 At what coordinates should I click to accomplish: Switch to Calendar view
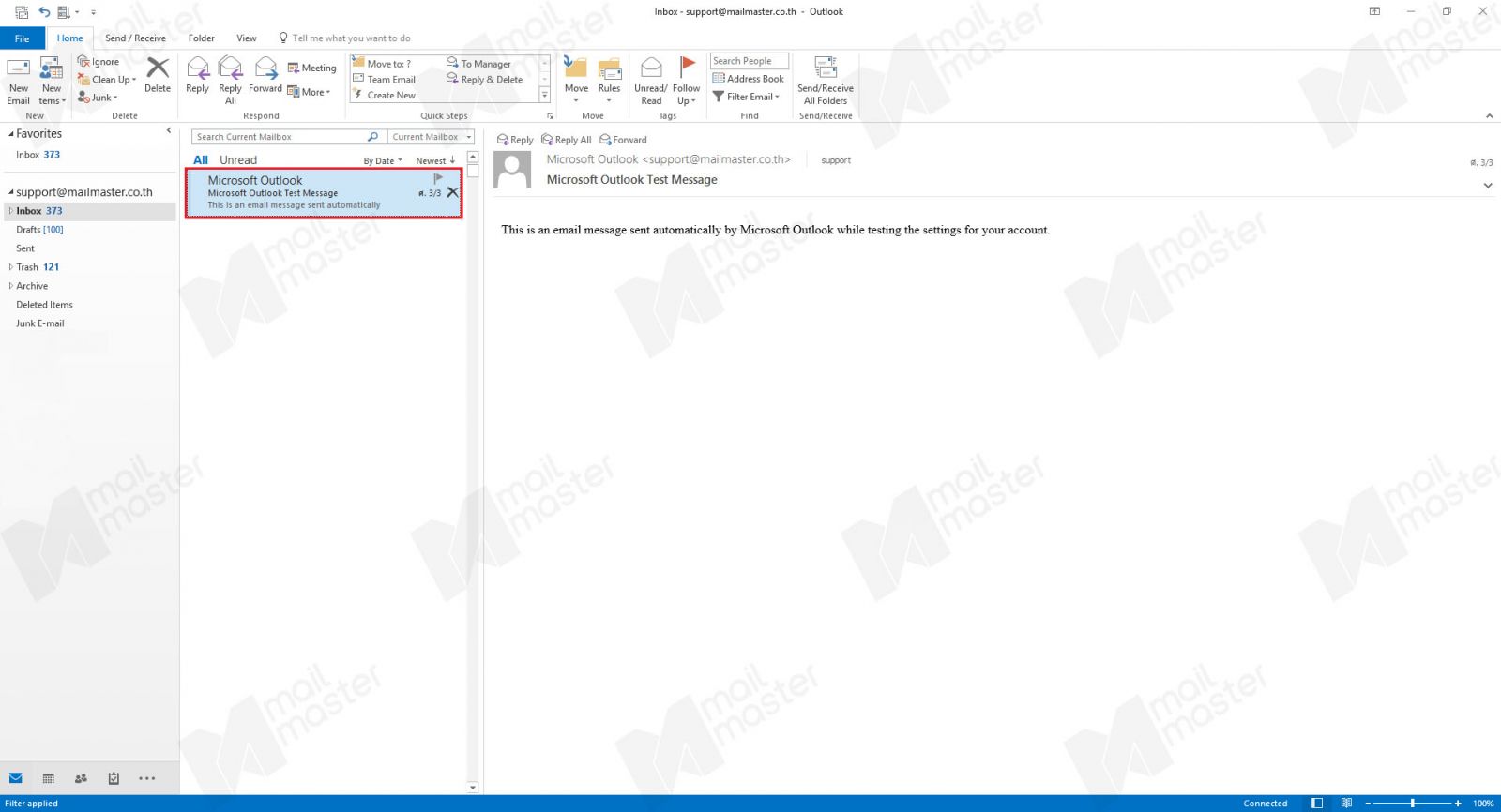point(49,778)
